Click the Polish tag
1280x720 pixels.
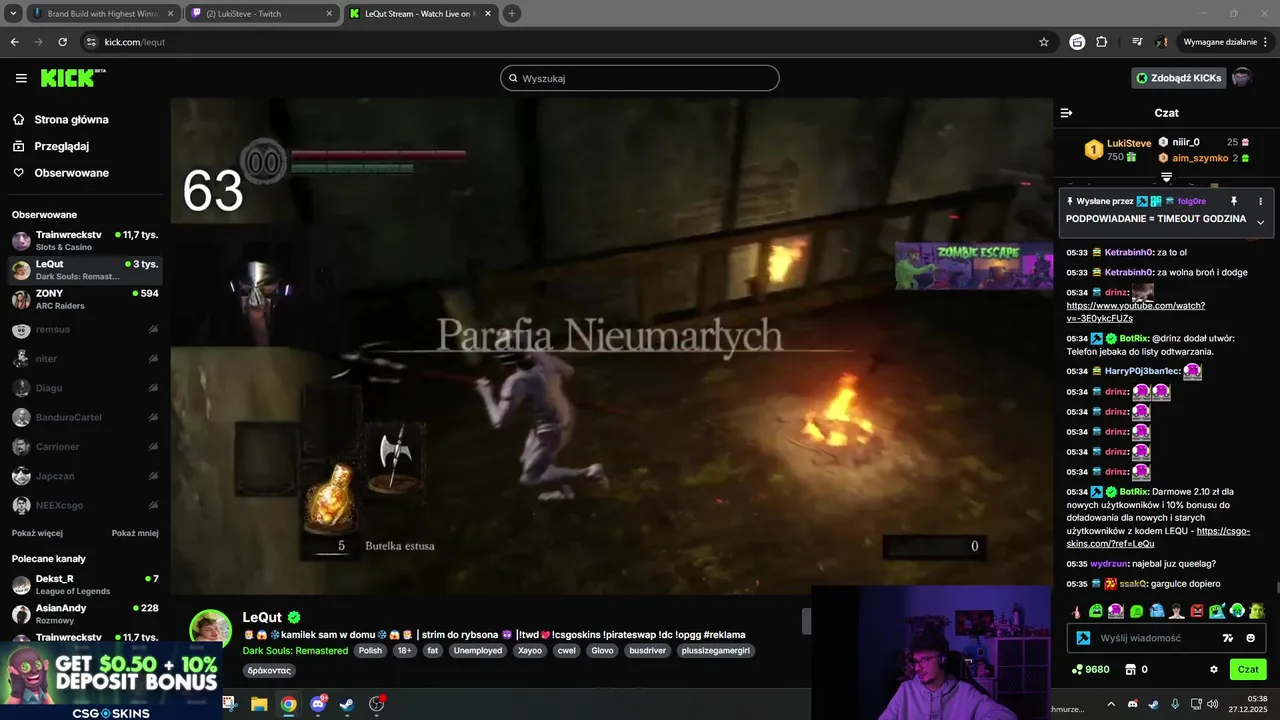click(x=370, y=650)
